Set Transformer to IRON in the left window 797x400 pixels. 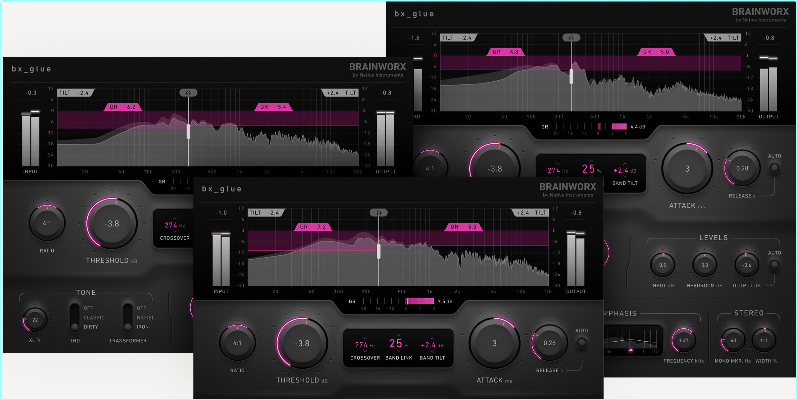click(x=142, y=327)
